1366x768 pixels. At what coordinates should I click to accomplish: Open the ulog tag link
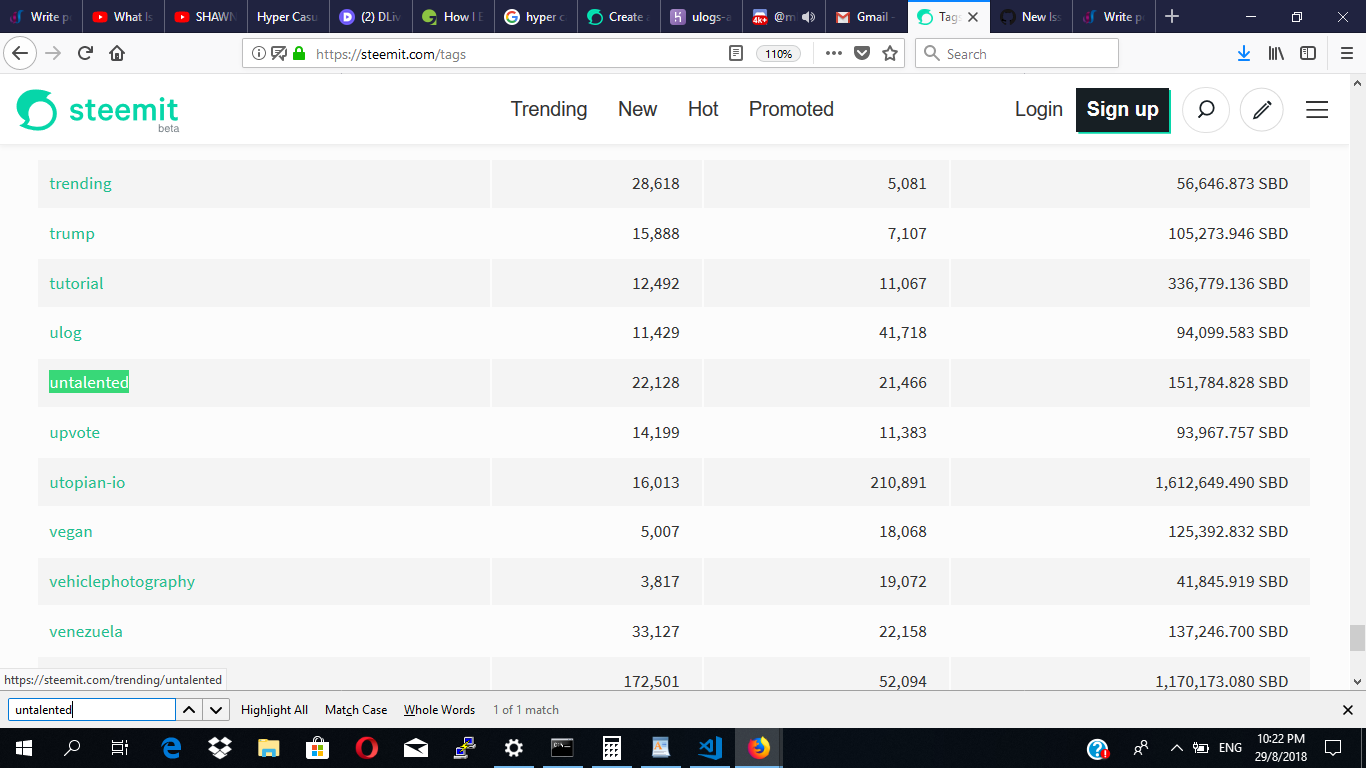point(65,332)
